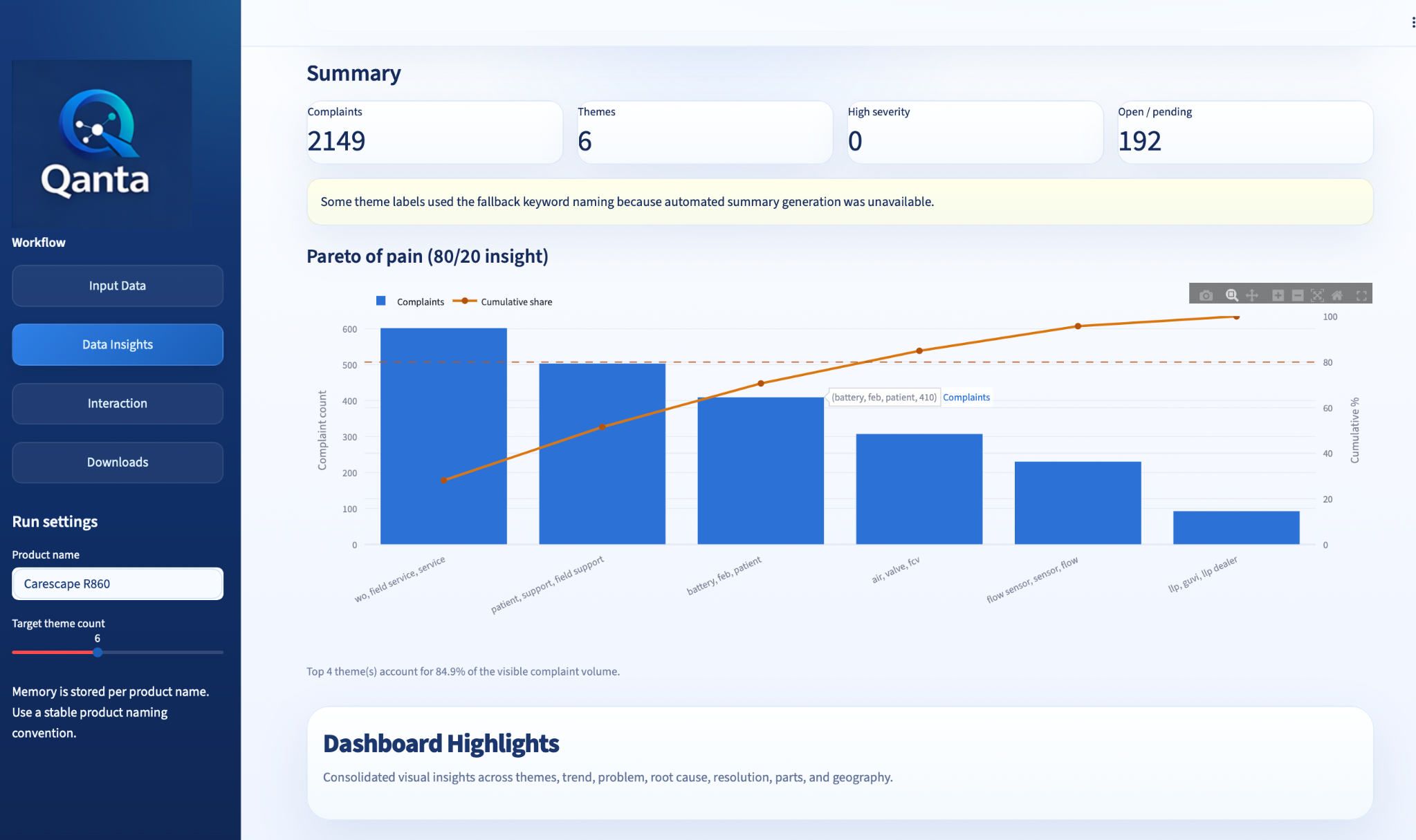Screen dimensions: 1416x840
Task: Click the Workflow sidebar label
Action: coord(39,242)
